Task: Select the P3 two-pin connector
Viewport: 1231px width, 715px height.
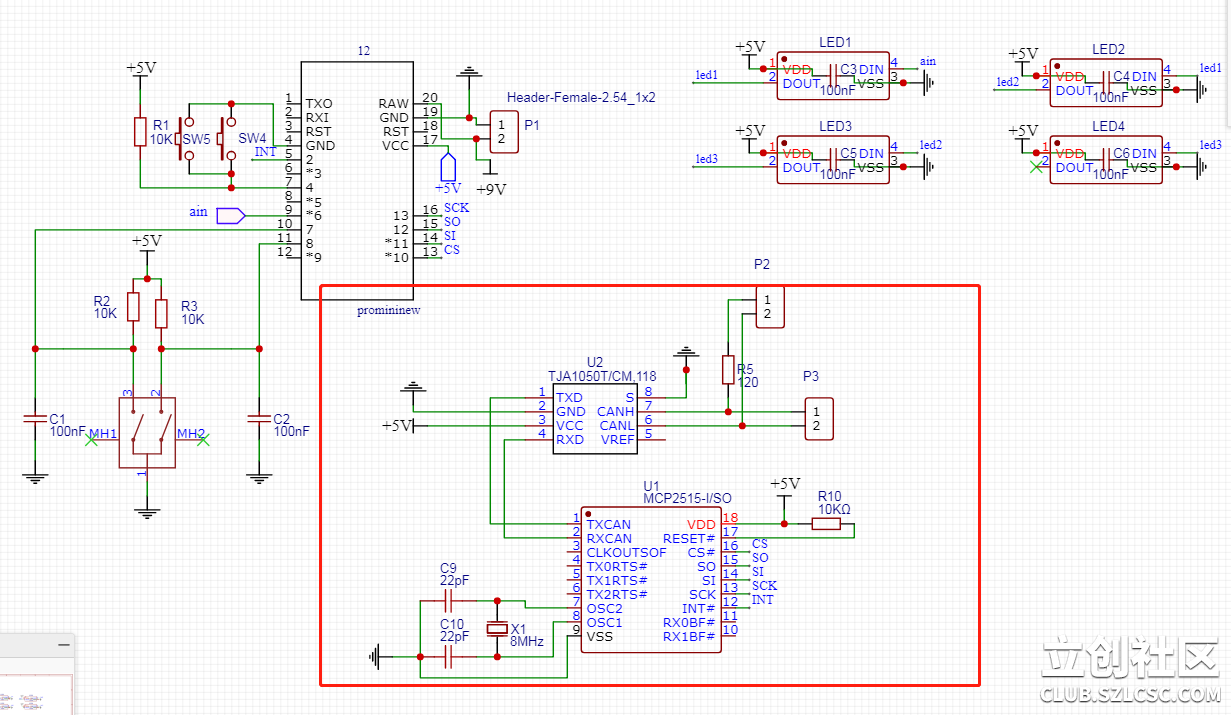Action: 818,419
